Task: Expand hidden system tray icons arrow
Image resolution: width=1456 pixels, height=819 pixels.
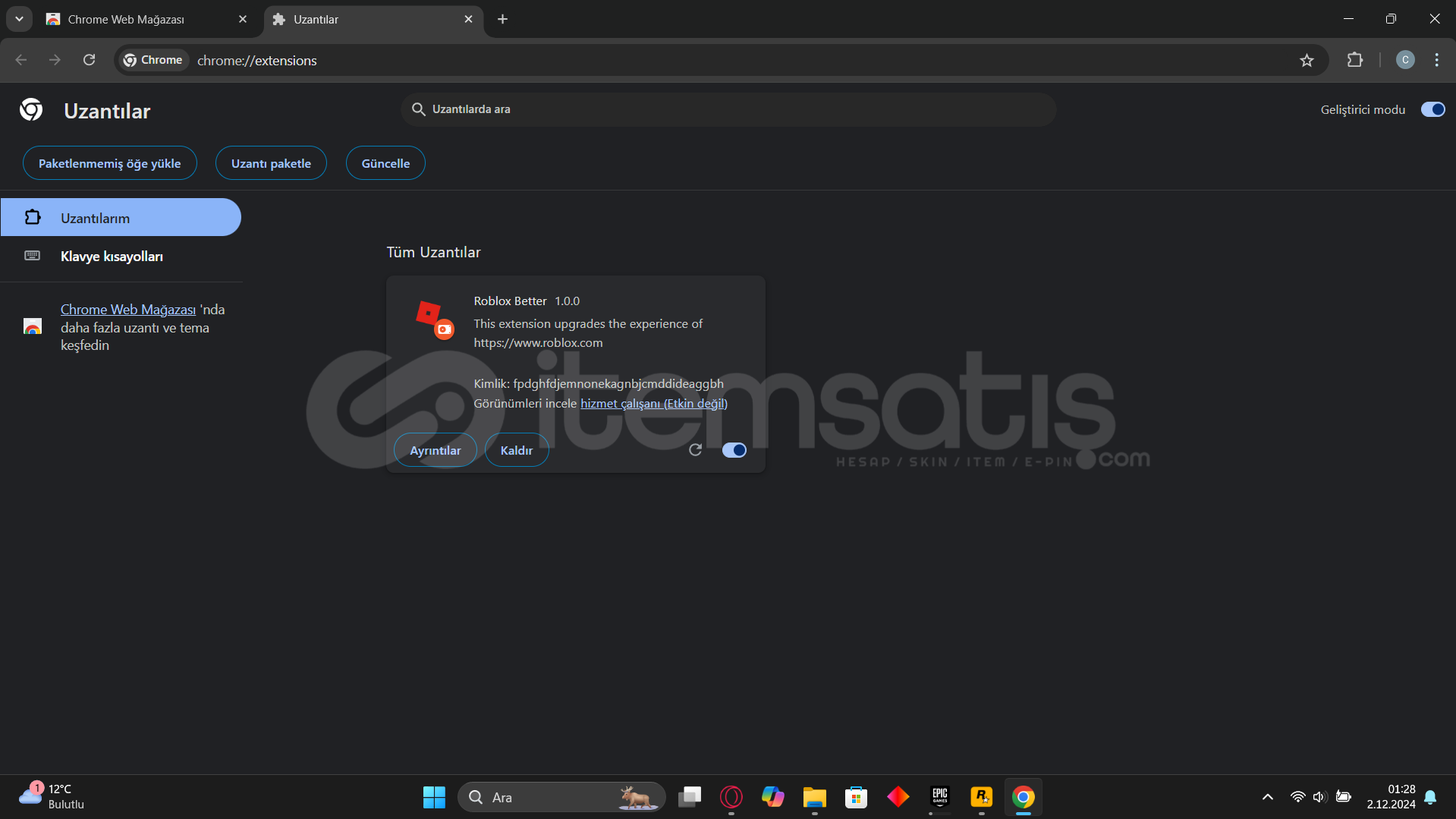Action: click(1268, 797)
